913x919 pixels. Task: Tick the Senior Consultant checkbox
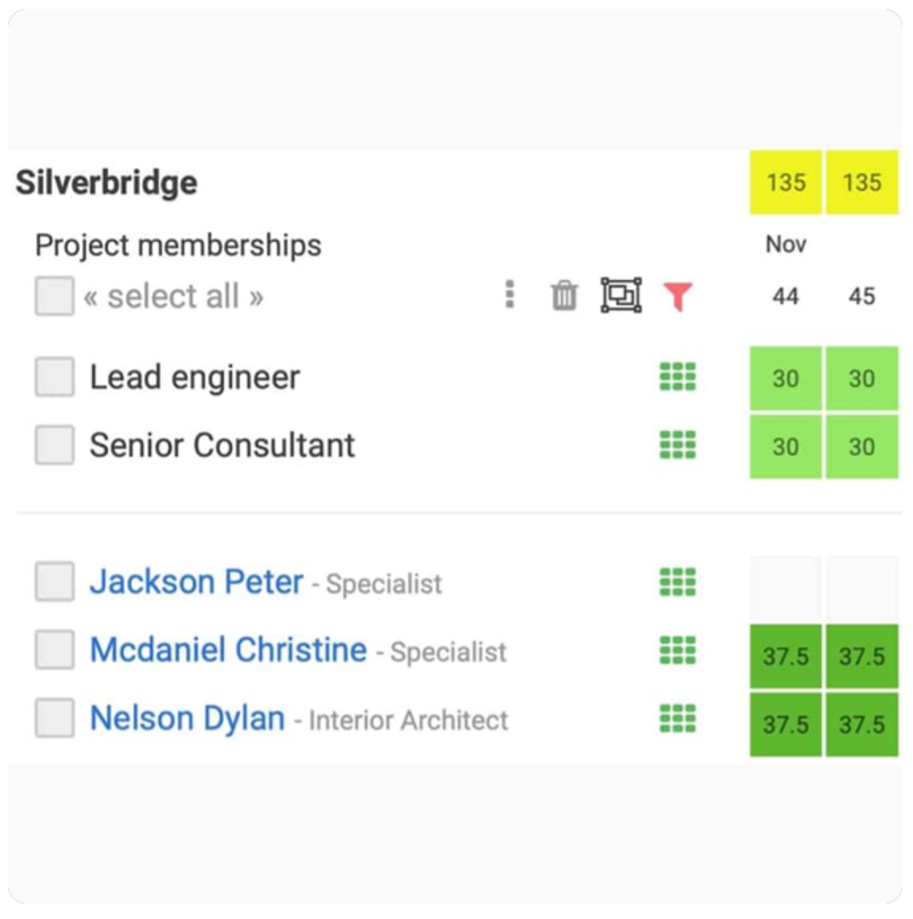click(54, 445)
